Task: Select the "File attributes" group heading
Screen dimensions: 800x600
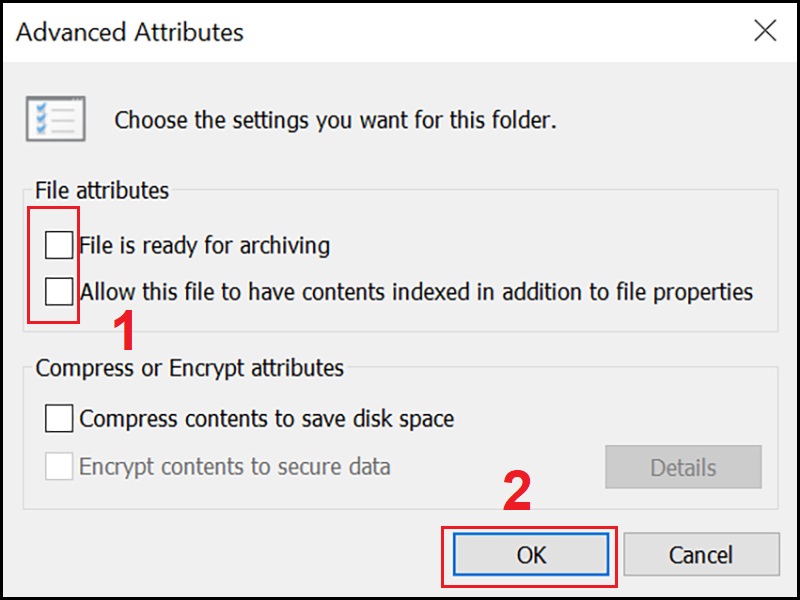Action: tap(102, 190)
